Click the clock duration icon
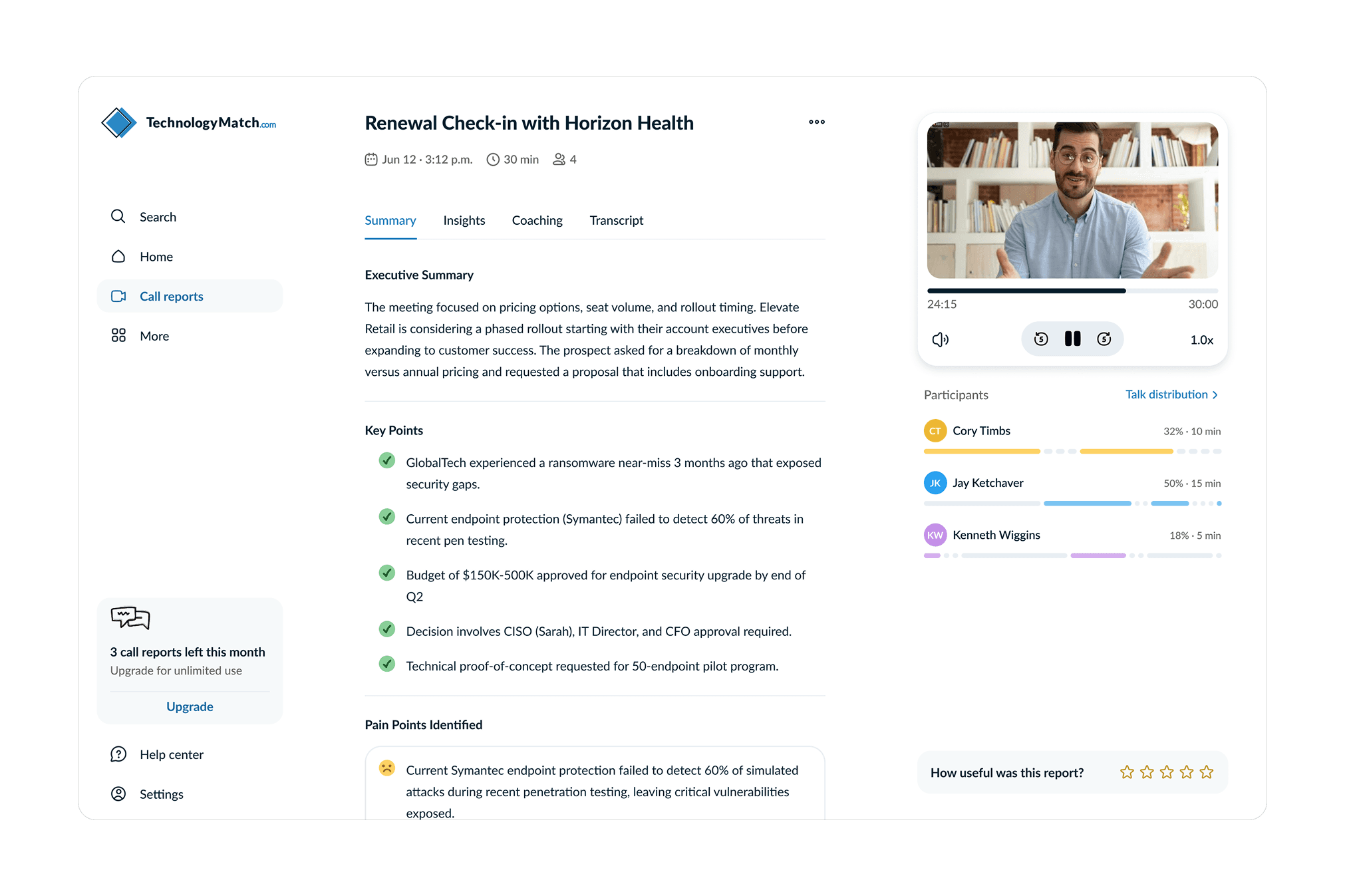Viewport: 1345px width, 896px height. pyautogui.click(x=493, y=159)
